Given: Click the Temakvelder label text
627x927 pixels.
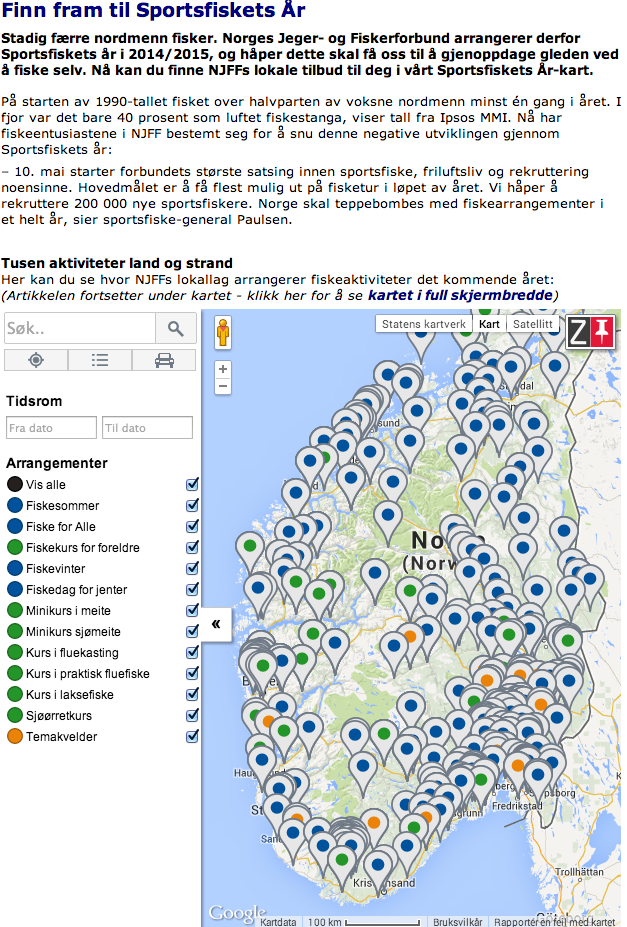Looking at the screenshot, I should [61, 737].
